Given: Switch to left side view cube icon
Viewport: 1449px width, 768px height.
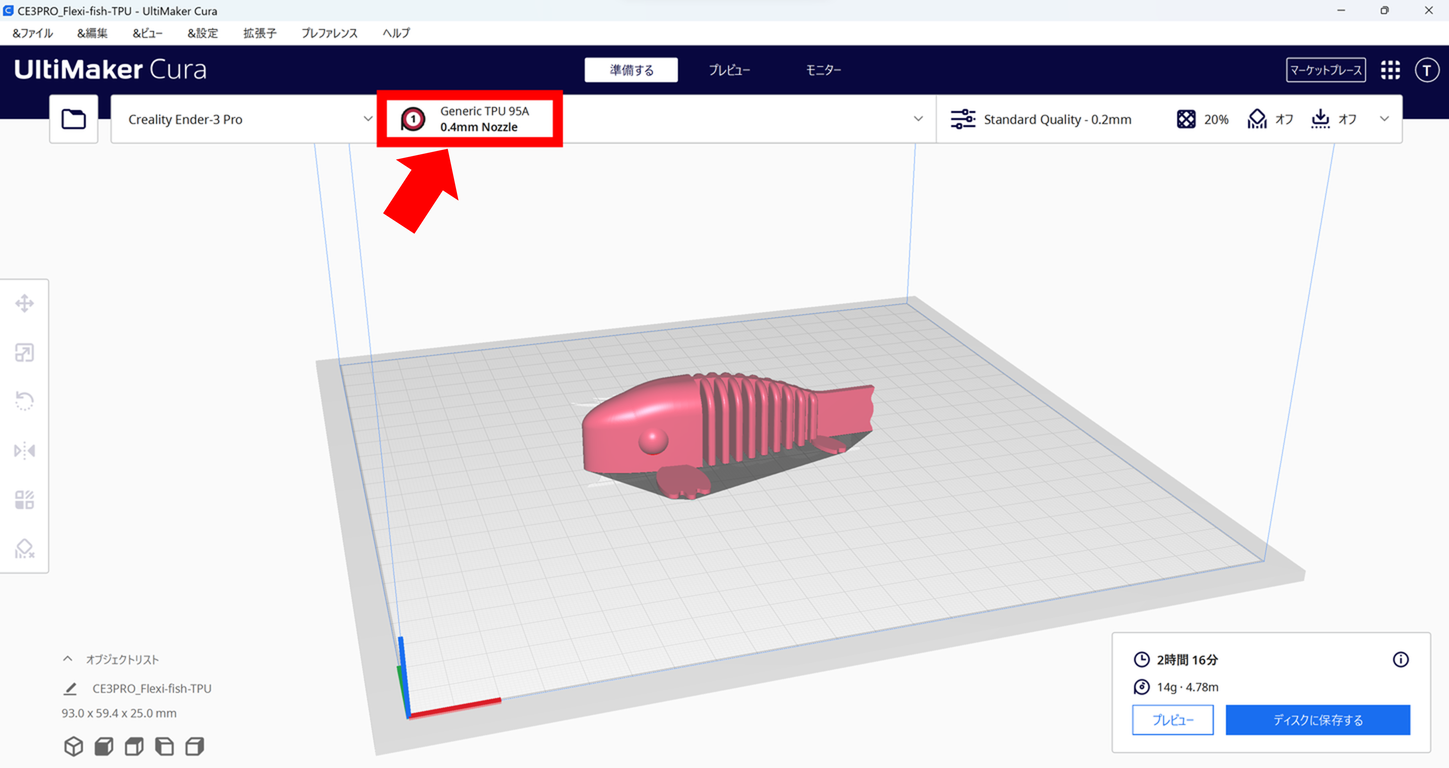Looking at the screenshot, I should click(x=165, y=746).
